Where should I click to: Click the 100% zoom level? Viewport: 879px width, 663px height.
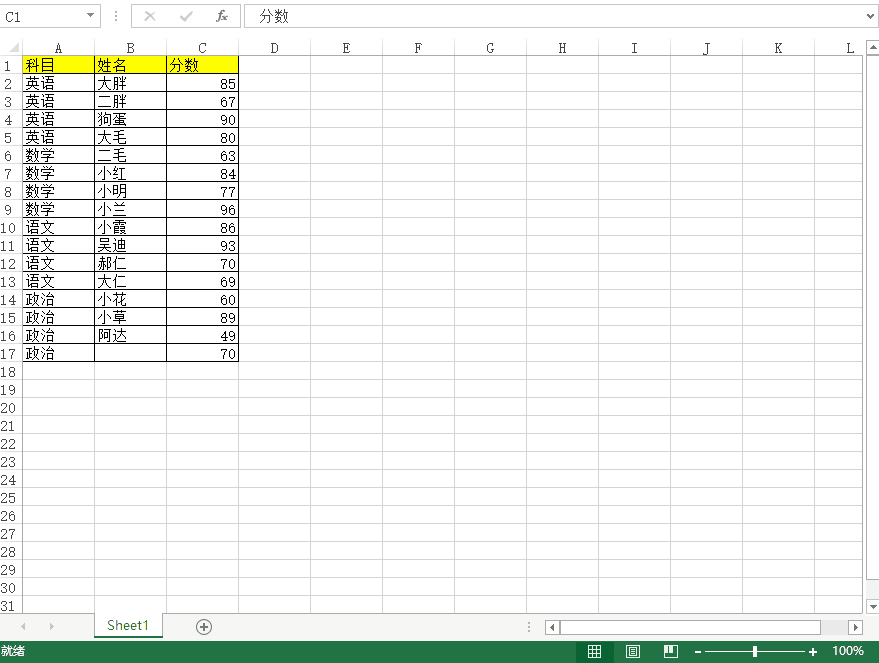click(848, 651)
